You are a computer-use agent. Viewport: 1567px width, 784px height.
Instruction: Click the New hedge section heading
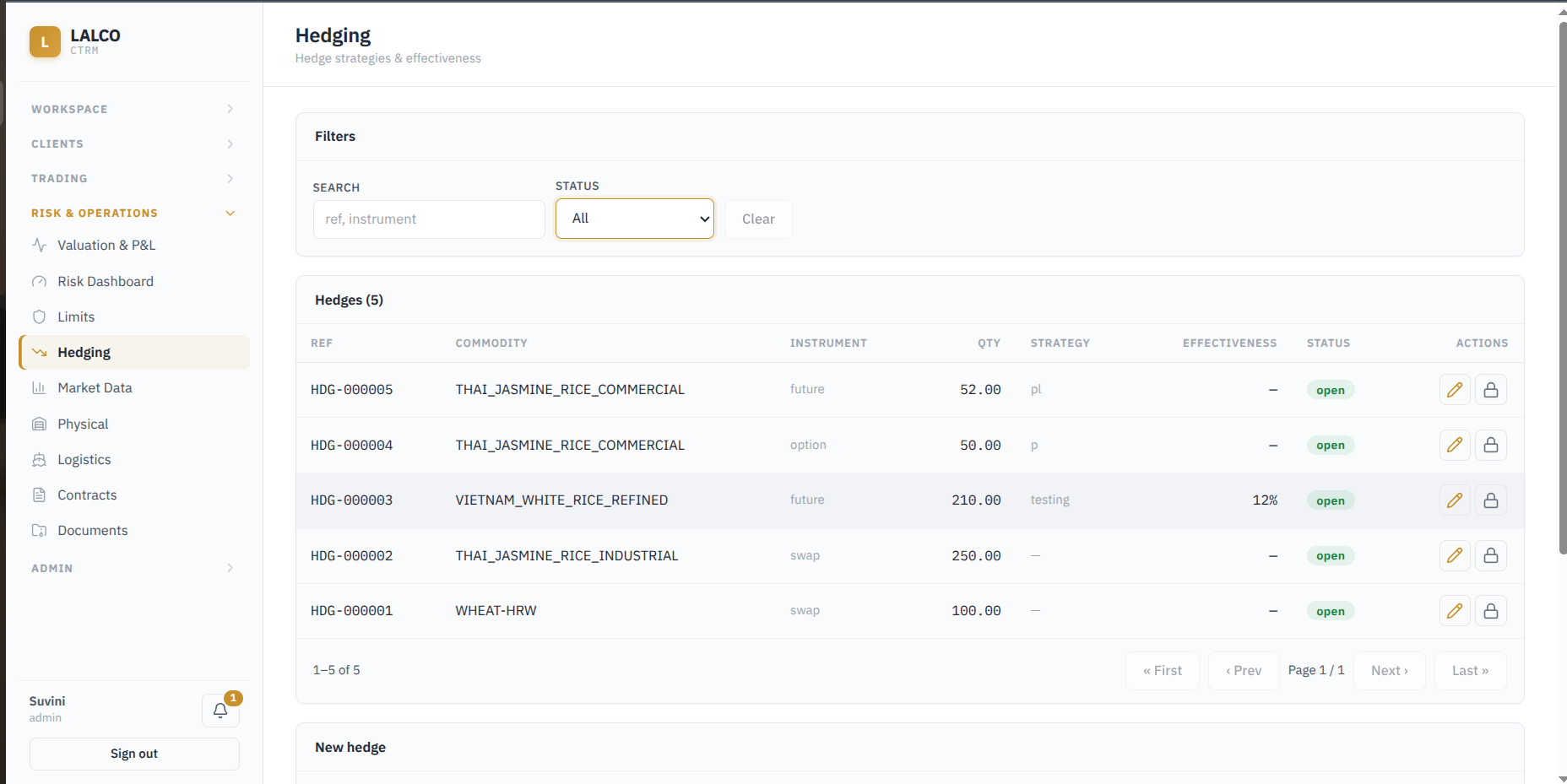(x=350, y=748)
